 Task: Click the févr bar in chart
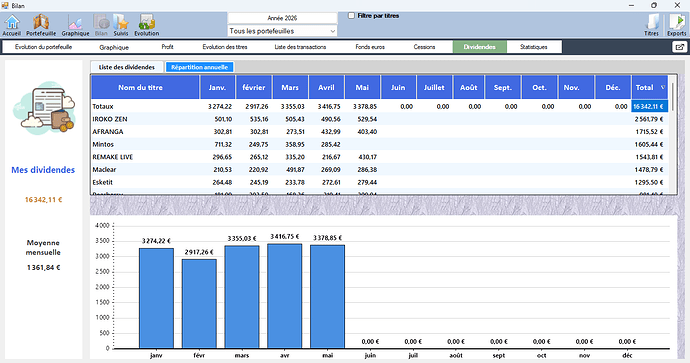click(x=199, y=304)
